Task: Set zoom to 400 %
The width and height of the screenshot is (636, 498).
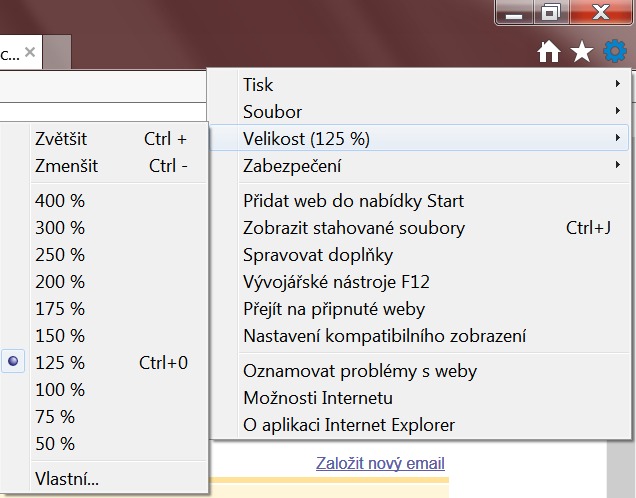Action: click(60, 201)
